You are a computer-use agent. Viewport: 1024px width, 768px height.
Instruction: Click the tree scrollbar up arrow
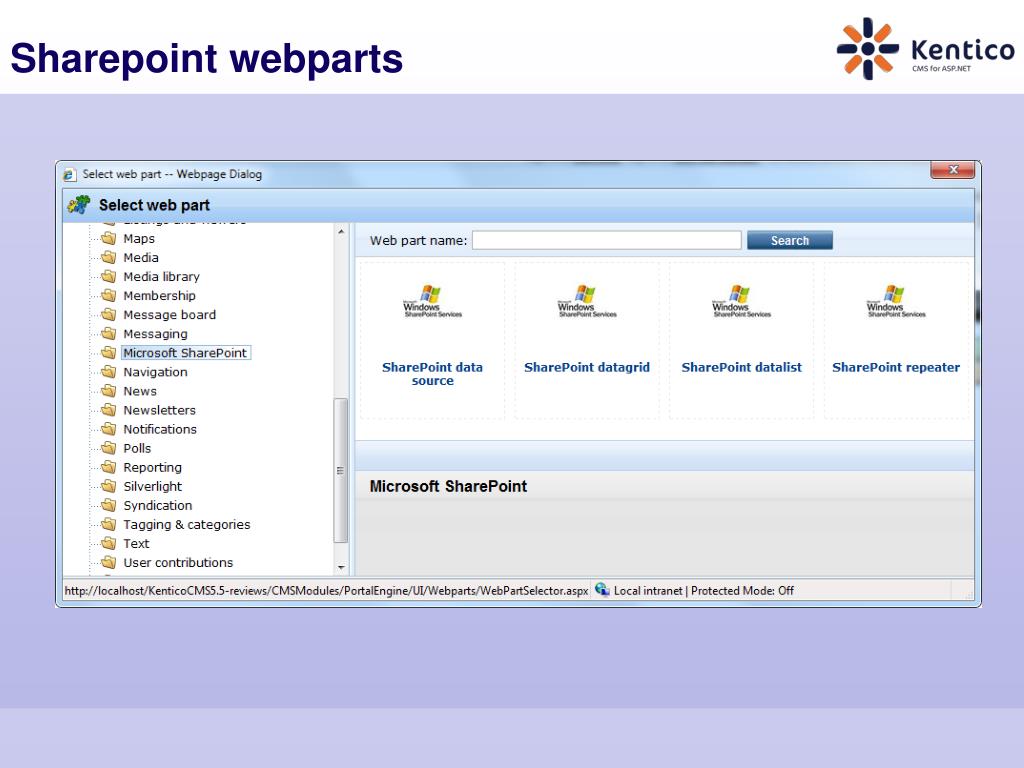[341, 232]
